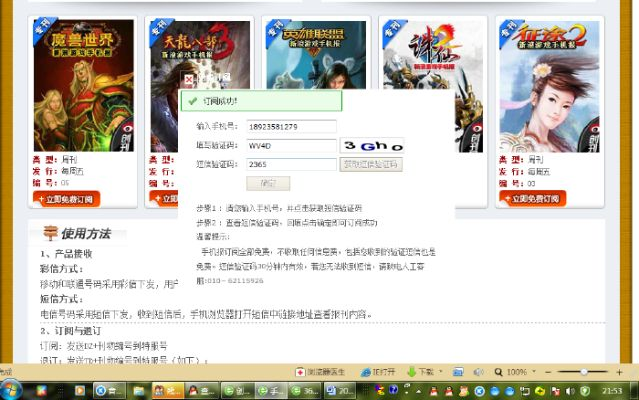Click the magnifier zoom icon in status bar
Screen dimensions: 639x400
pyautogui.click(x=498, y=372)
